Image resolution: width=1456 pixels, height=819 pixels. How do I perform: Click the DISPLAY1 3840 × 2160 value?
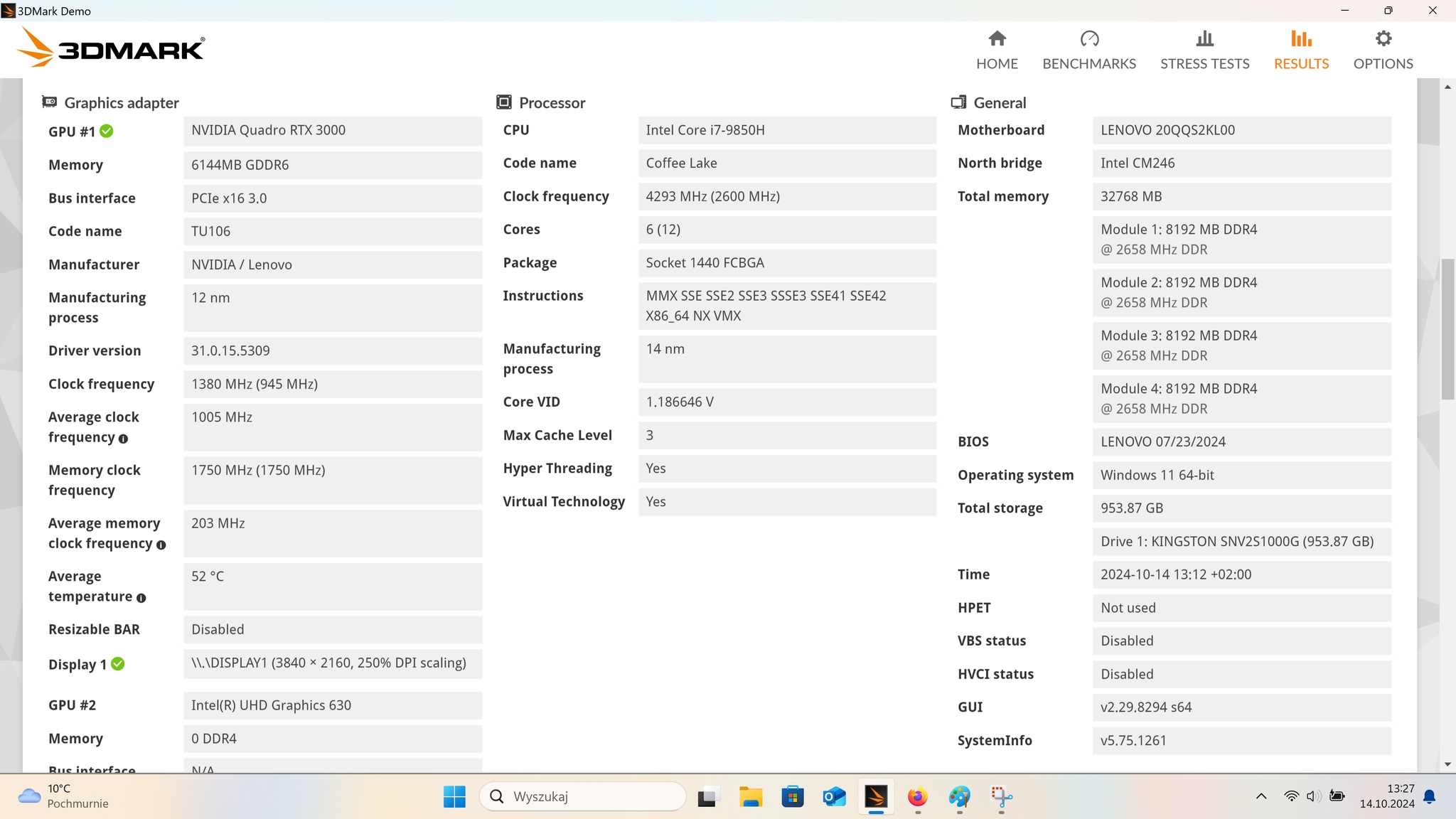[x=333, y=663]
